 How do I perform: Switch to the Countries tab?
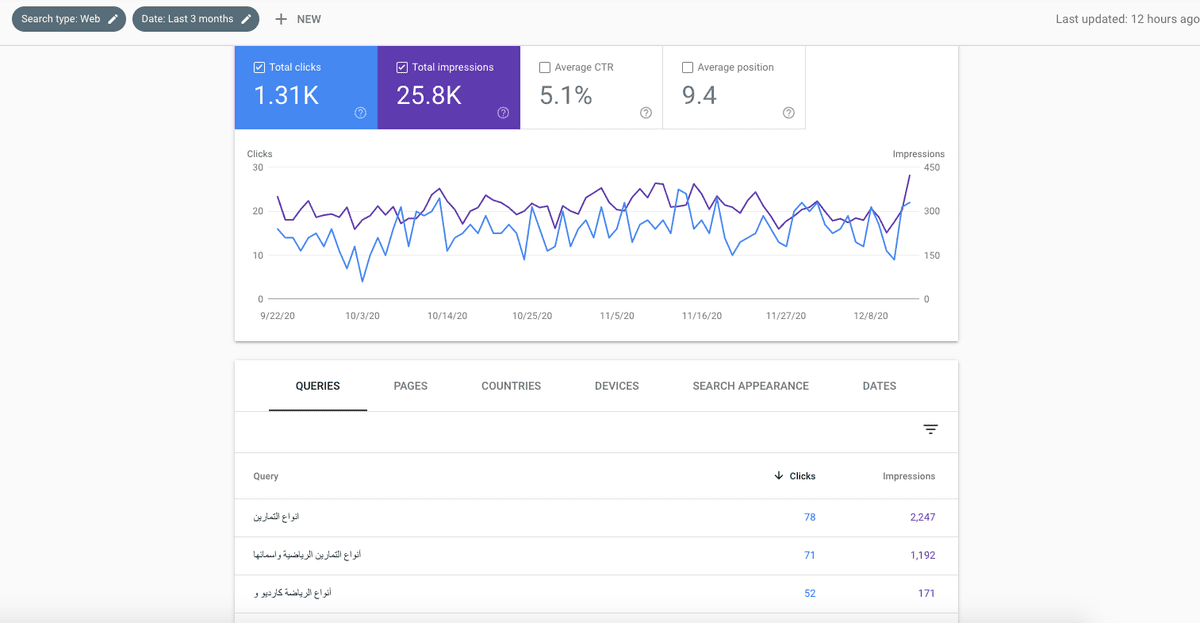click(511, 386)
